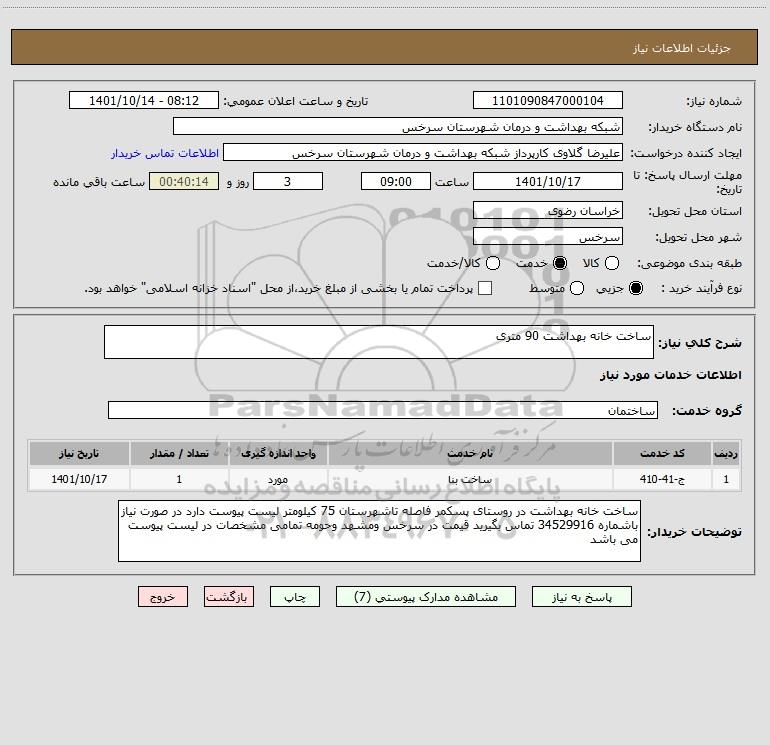
Task: Select the متوسط purchase type radio
Action: 577,288
